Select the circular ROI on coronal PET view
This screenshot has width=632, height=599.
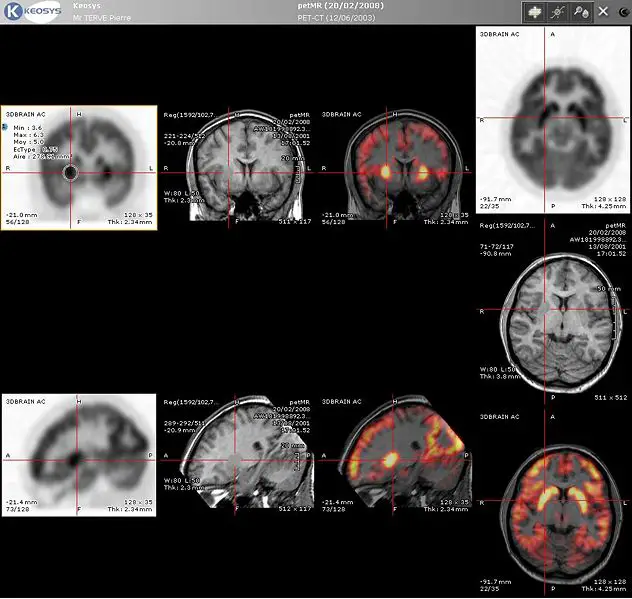[71, 173]
